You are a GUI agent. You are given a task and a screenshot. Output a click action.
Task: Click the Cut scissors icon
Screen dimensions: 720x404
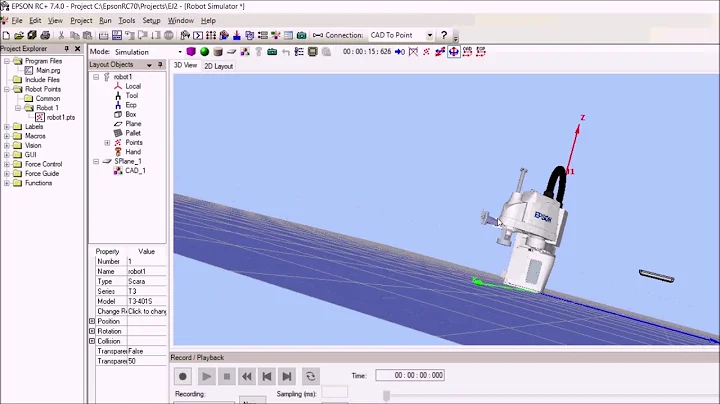[x=61, y=35]
